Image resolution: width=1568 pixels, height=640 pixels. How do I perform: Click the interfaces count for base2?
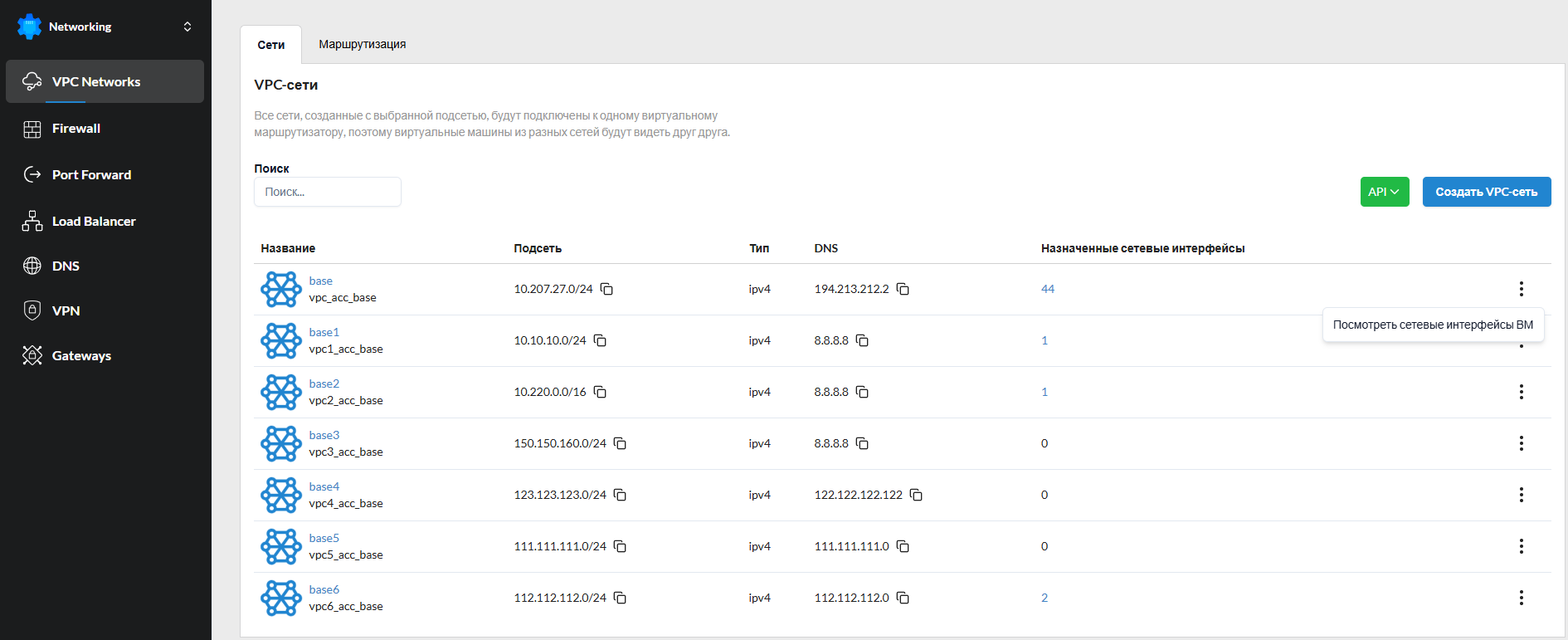(1045, 392)
